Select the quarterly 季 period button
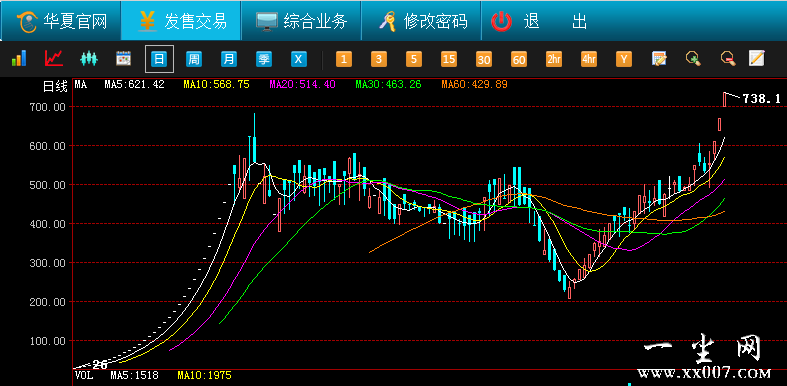 (x=264, y=59)
